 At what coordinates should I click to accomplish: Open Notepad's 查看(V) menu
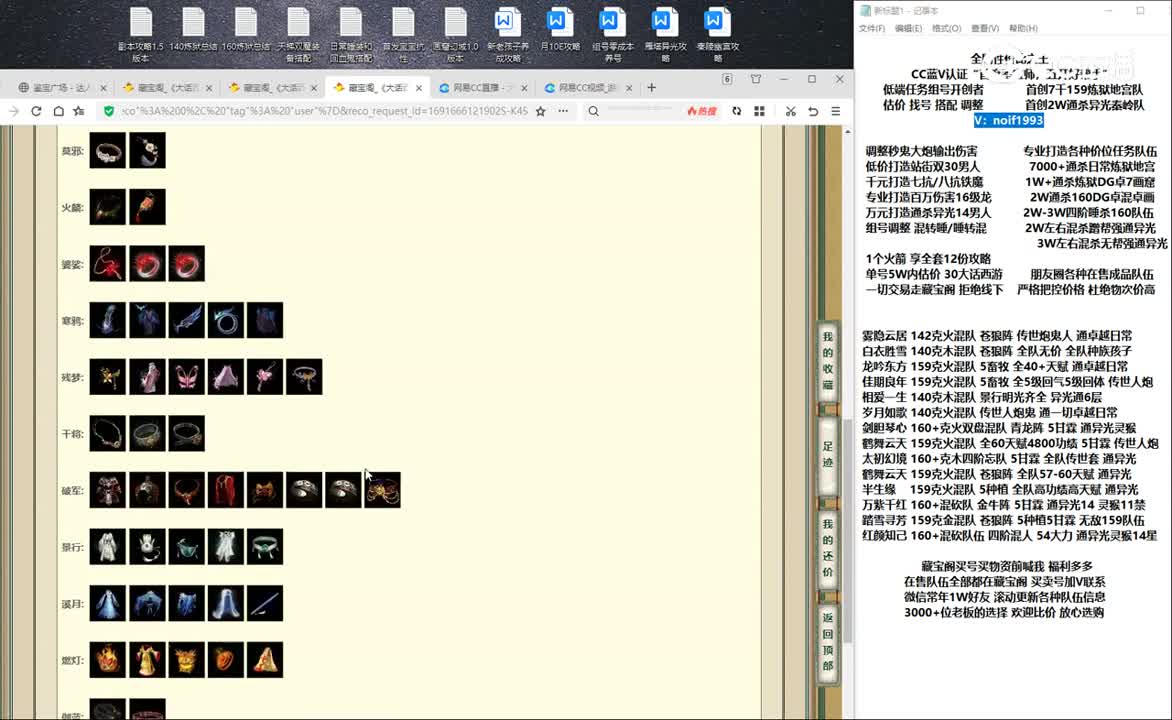[985, 28]
